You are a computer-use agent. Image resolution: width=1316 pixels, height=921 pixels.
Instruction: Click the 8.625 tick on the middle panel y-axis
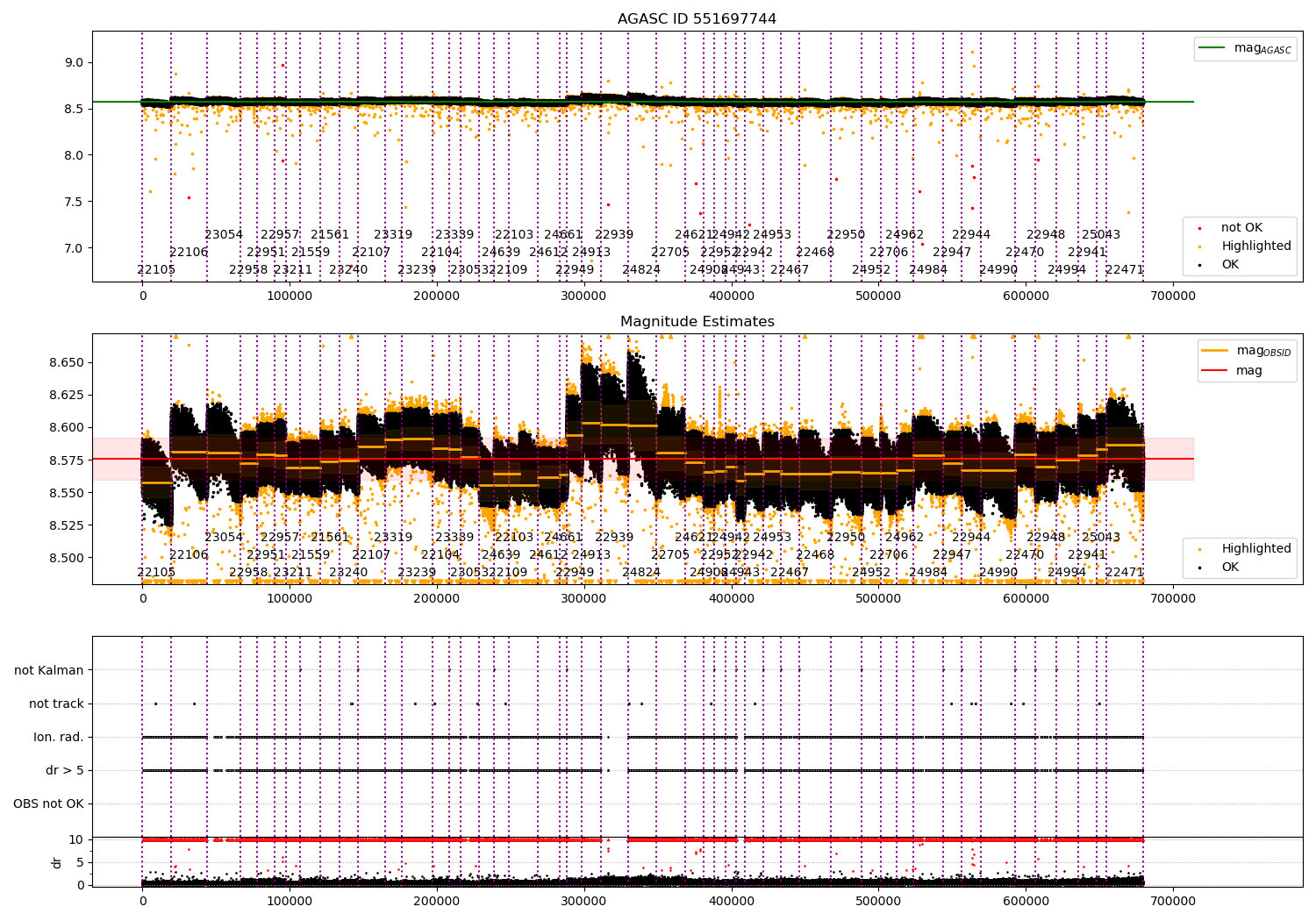click(x=68, y=396)
